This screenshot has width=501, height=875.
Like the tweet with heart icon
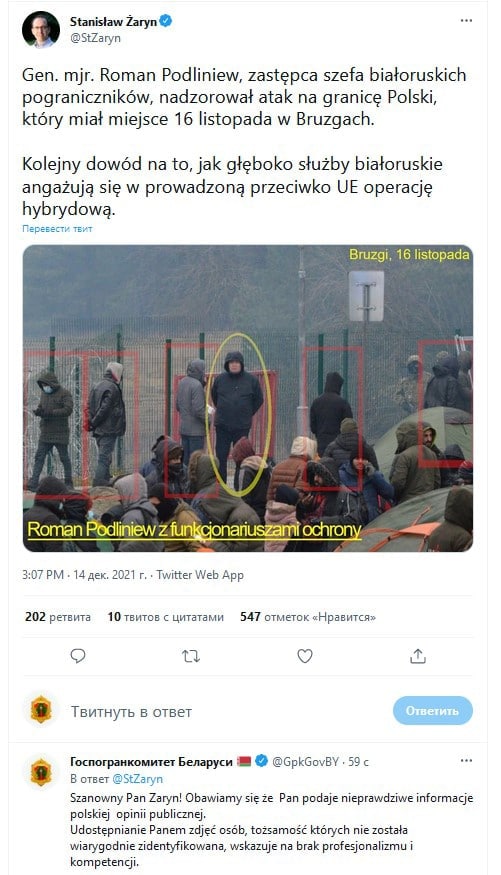coord(305,656)
